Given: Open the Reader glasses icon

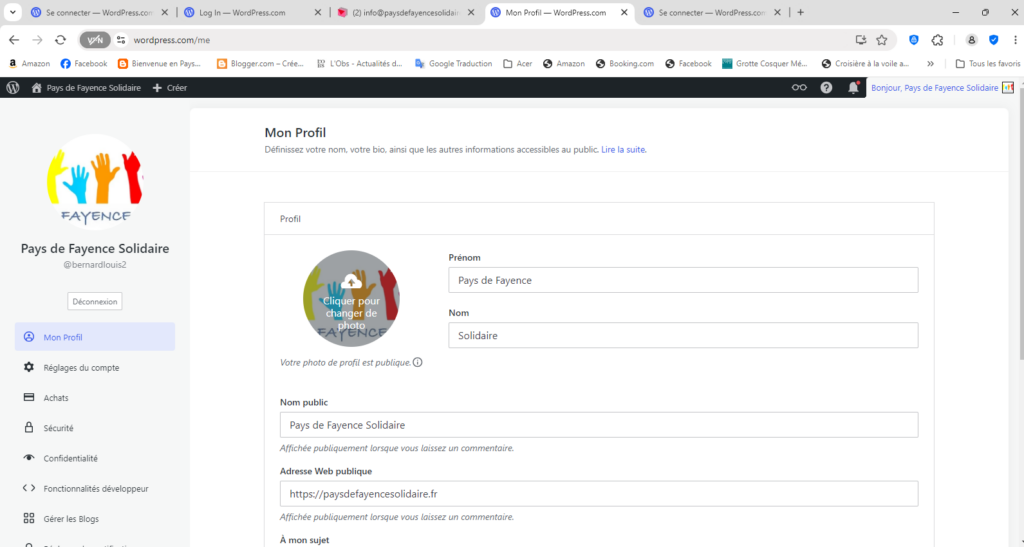Looking at the screenshot, I should (799, 88).
